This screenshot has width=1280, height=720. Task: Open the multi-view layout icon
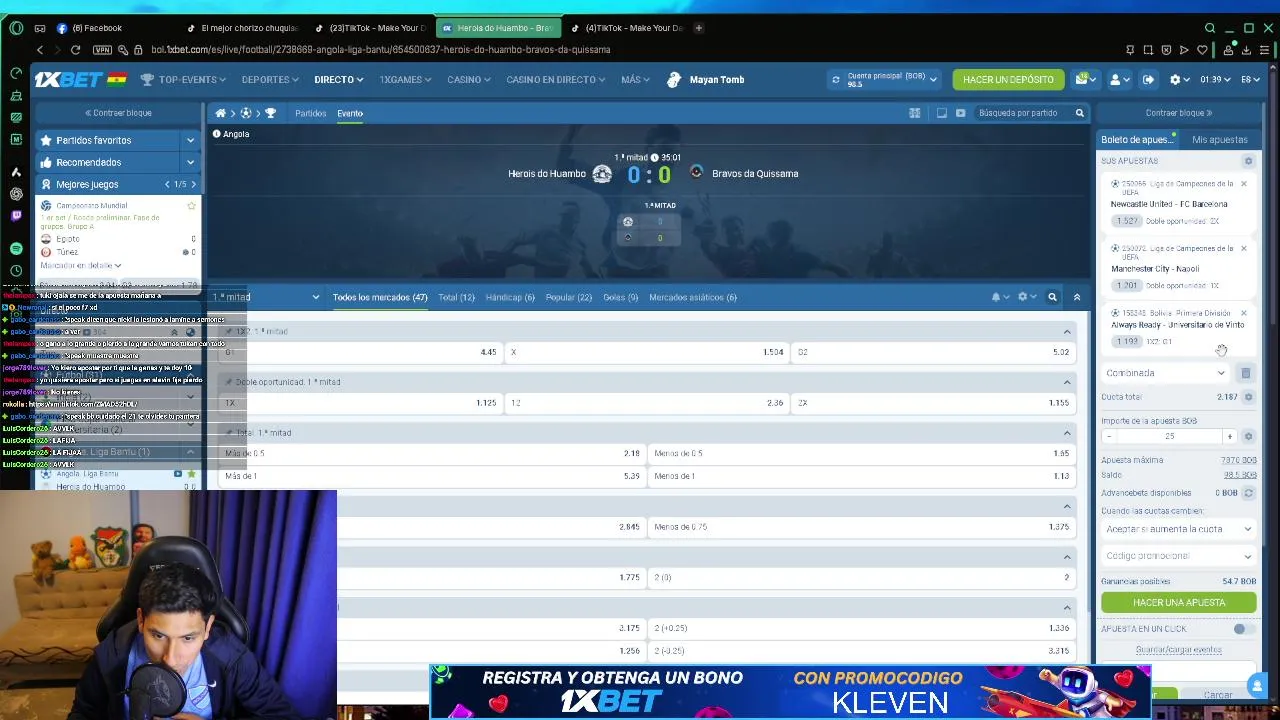(914, 113)
